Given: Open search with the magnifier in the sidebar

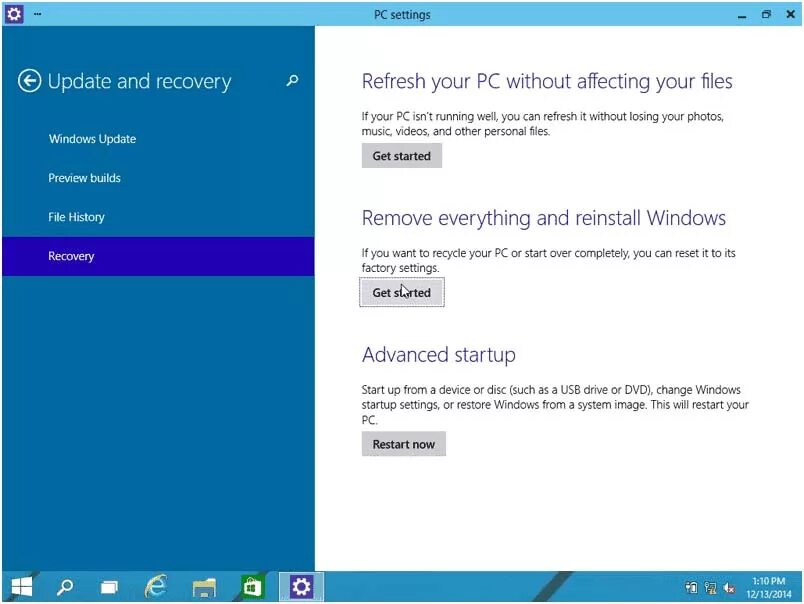Looking at the screenshot, I should pyautogui.click(x=292, y=80).
